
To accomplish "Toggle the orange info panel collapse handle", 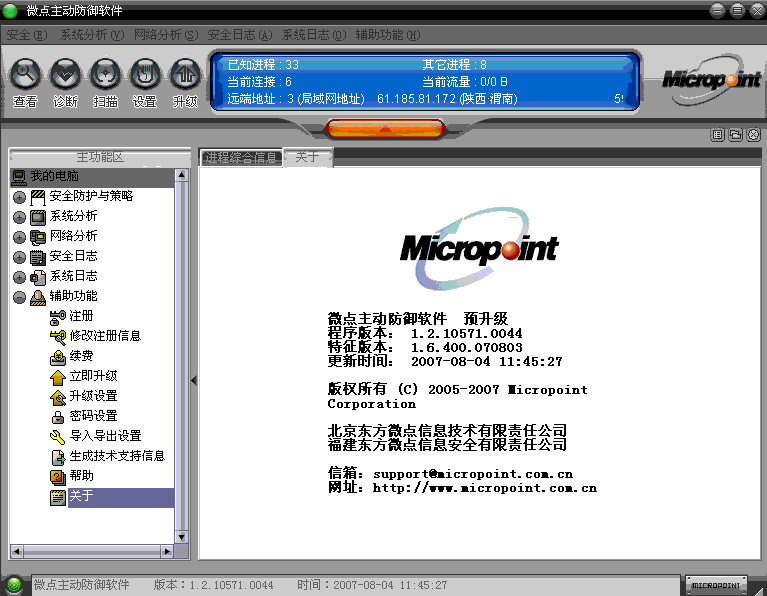I will click(385, 129).
